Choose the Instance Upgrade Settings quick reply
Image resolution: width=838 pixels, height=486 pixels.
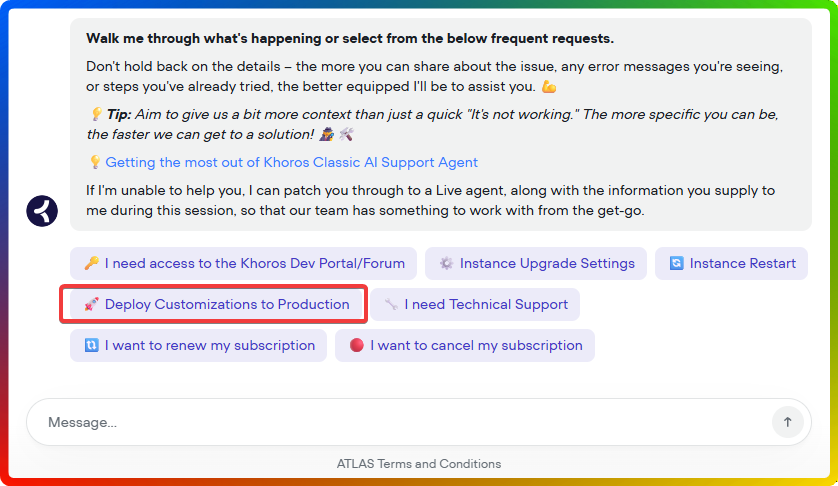[x=547, y=264]
